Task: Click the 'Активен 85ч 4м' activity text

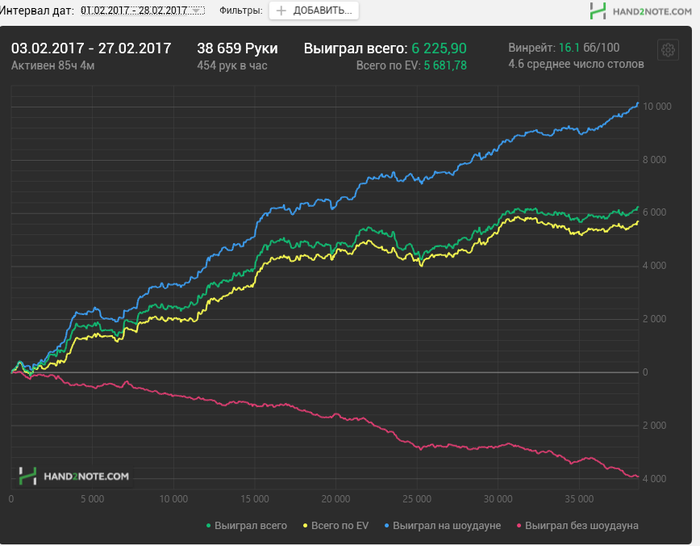Action: (x=53, y=66)
